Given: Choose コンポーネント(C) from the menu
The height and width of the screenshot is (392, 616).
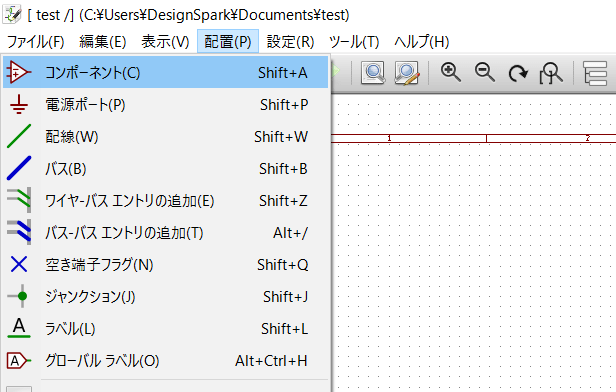Looking at the screenshot, I should pos(165,72).
